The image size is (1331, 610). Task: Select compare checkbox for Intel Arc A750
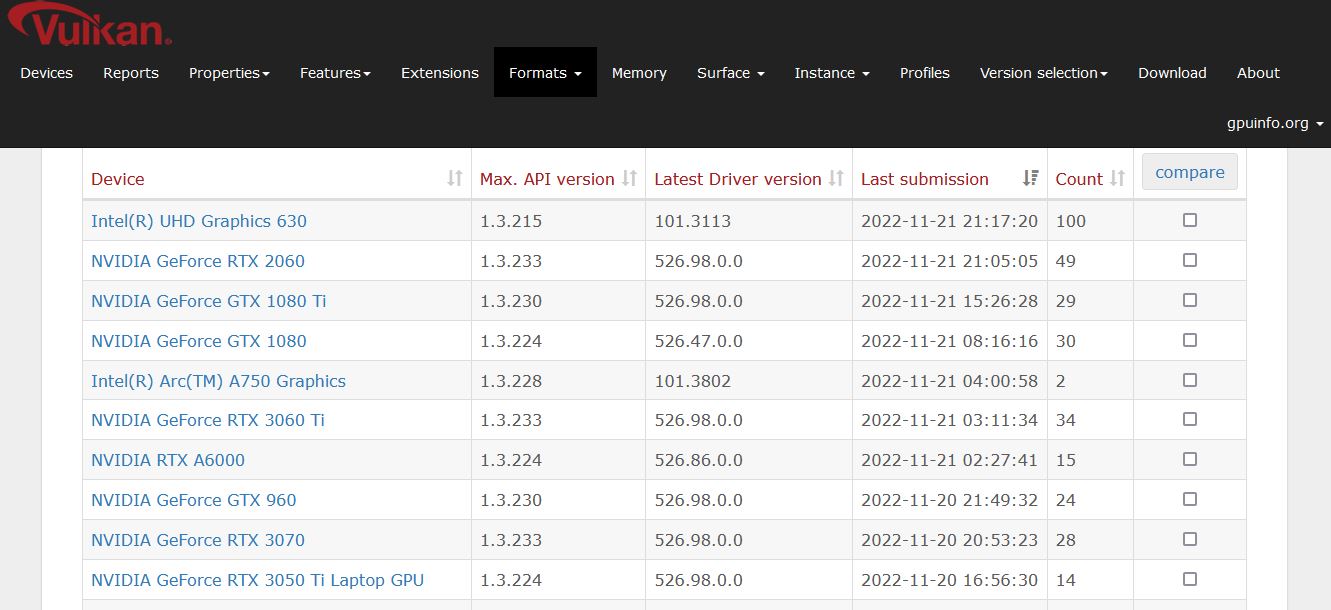pos(1190,380)
